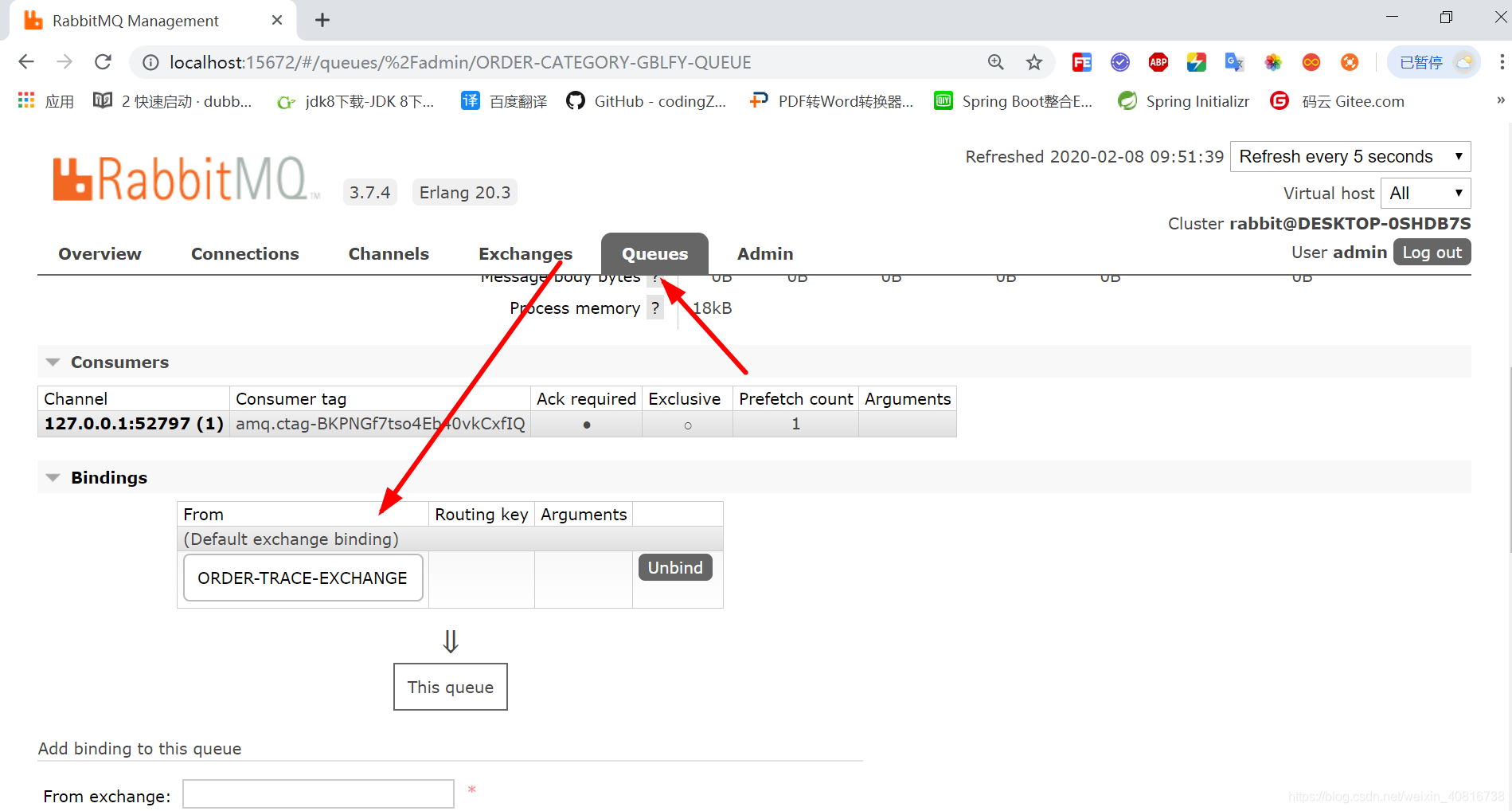Click the Routing key column header
Viewport: 1512px width, 811px height.
[481, 514]
